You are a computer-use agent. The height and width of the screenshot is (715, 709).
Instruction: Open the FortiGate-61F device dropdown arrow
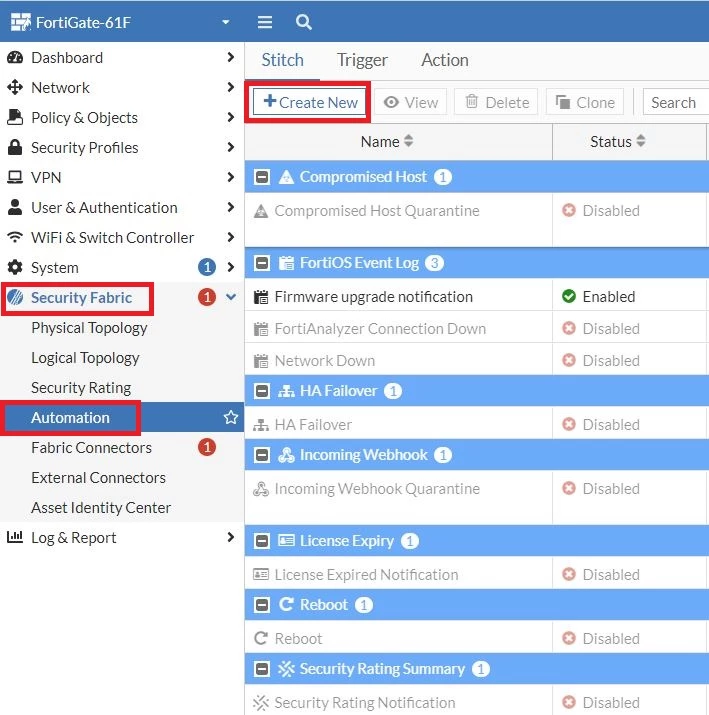[226, 22]
